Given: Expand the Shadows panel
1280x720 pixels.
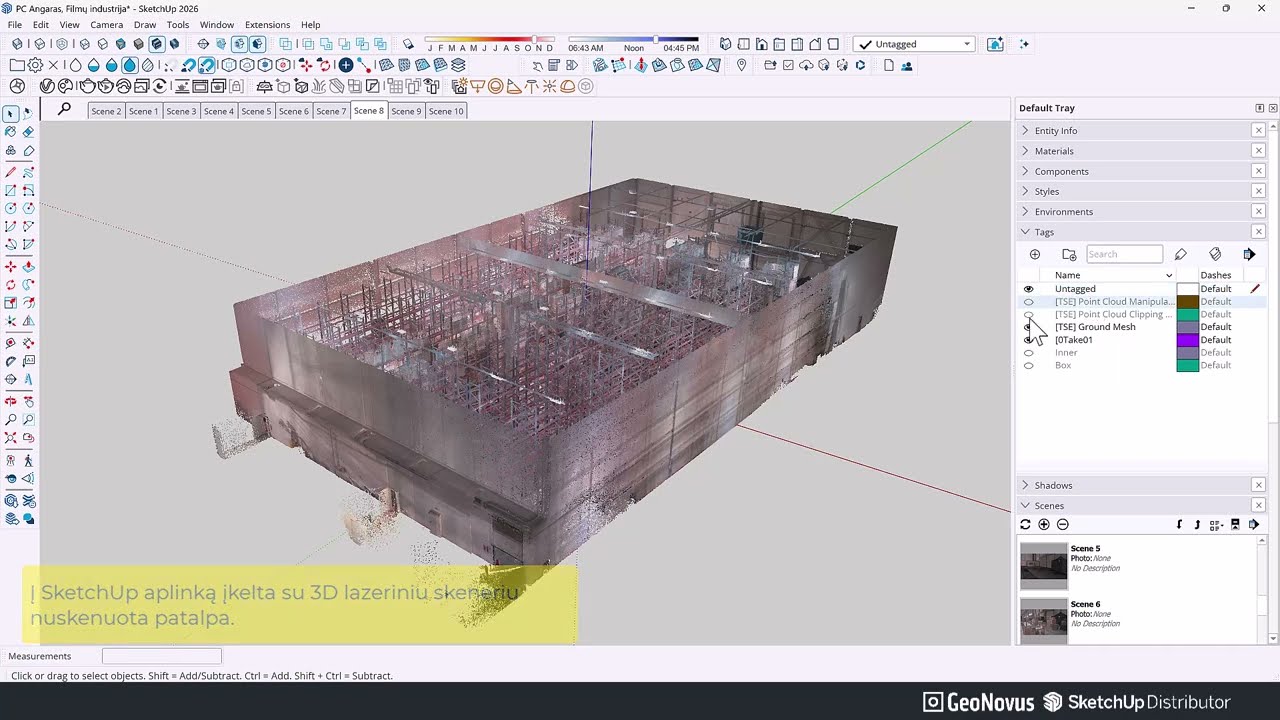Looking at the screenshot, I should (1025, 485).
